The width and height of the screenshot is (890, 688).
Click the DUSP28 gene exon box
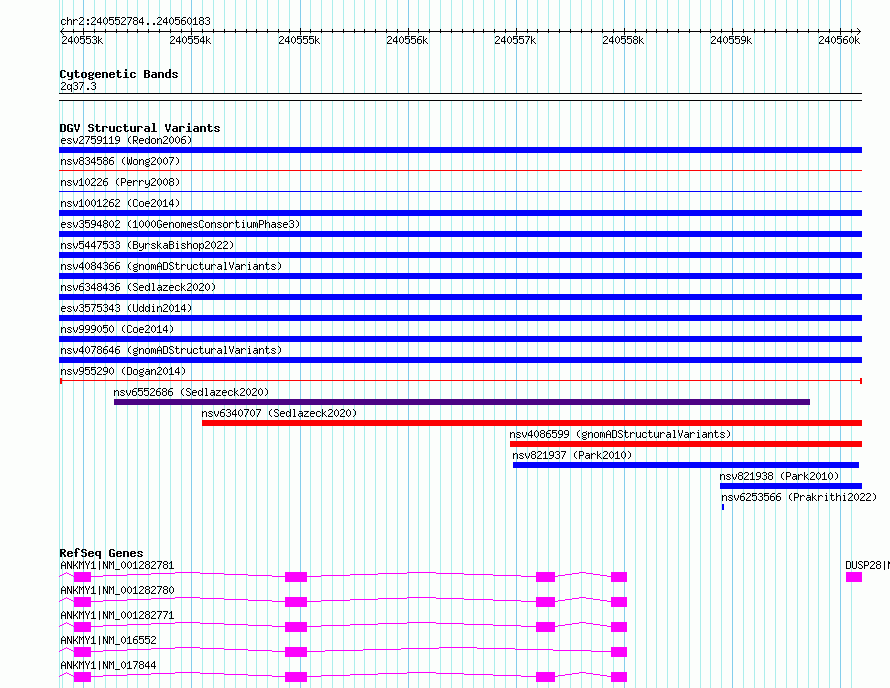point(853,577)
